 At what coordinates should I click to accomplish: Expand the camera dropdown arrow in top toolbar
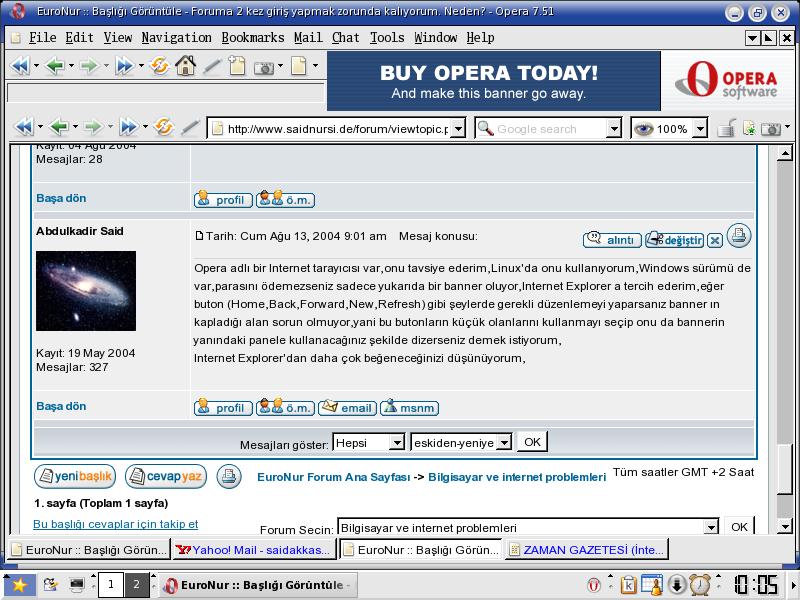pos(280,65)
